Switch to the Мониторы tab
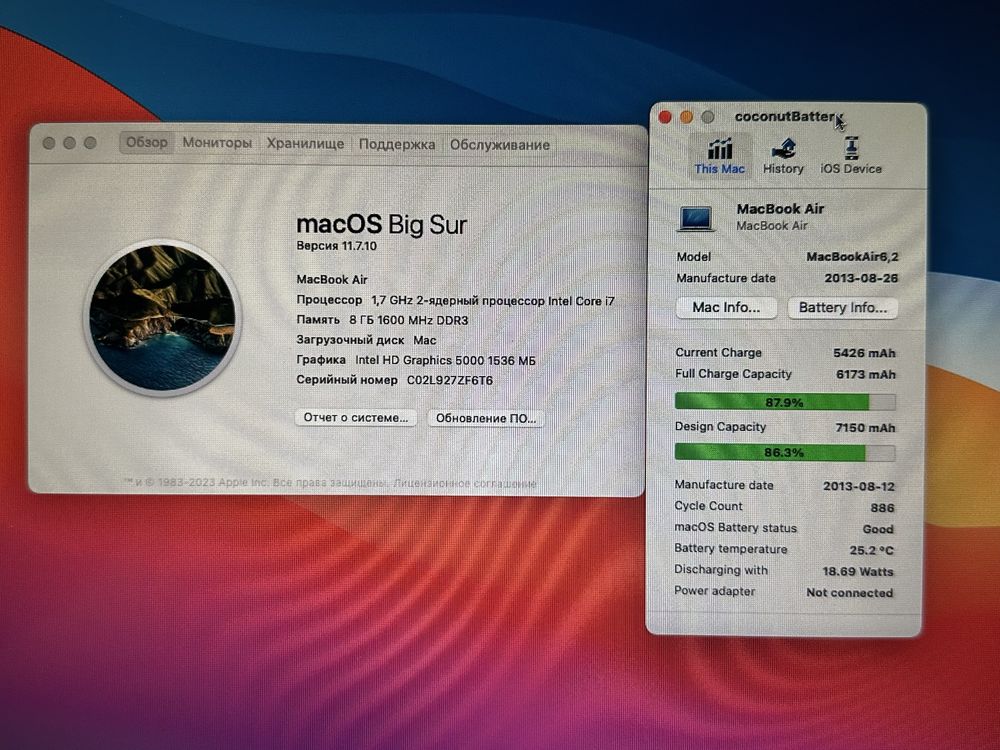 217,143
